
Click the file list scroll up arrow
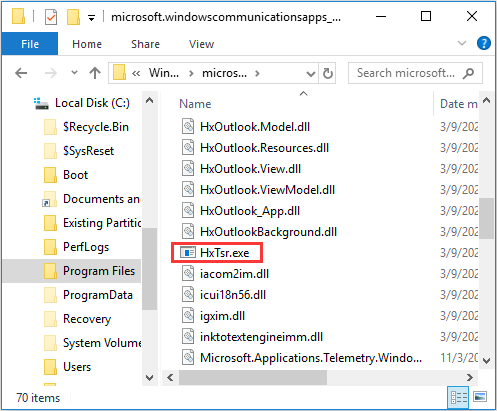486,100
